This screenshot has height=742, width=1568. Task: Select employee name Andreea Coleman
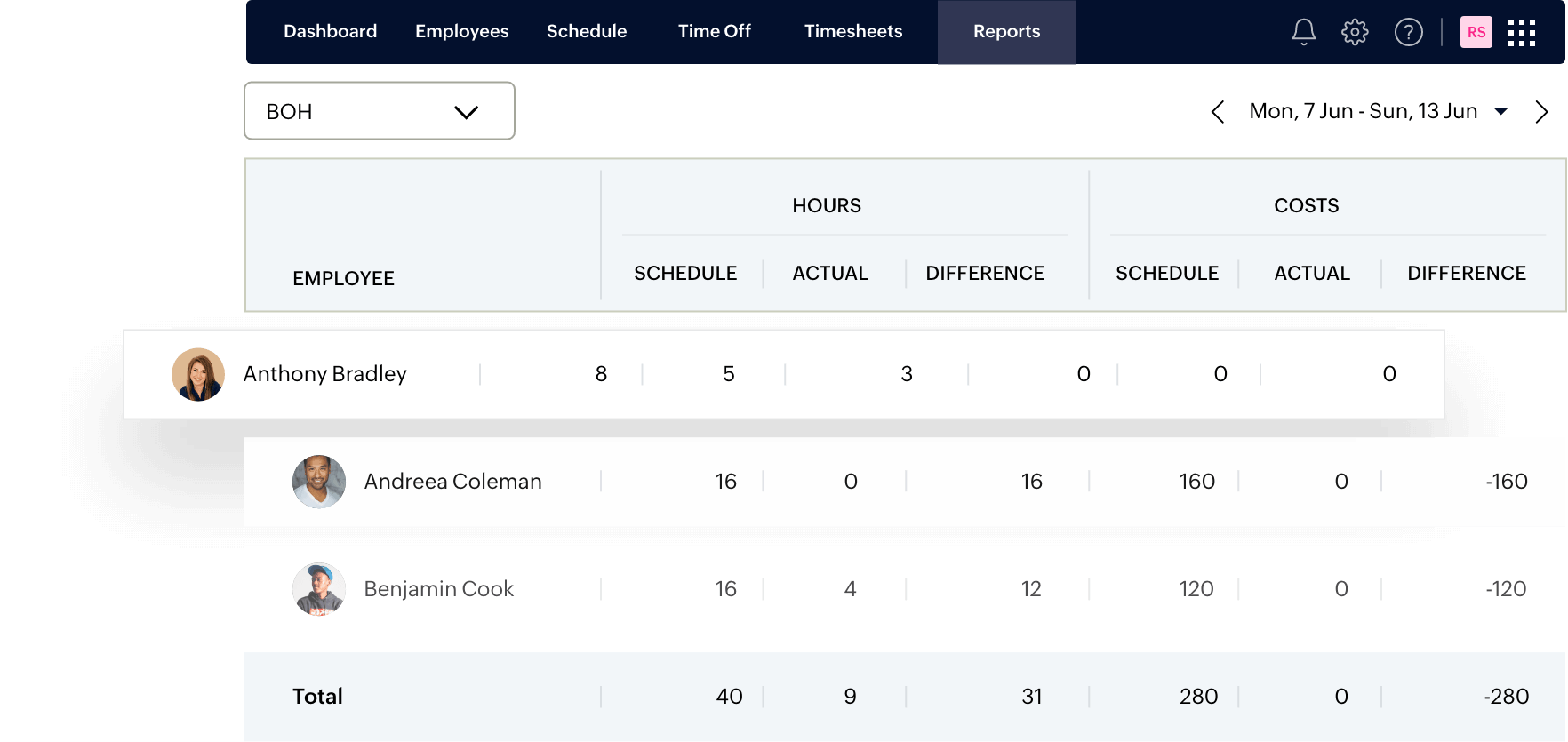452,482
